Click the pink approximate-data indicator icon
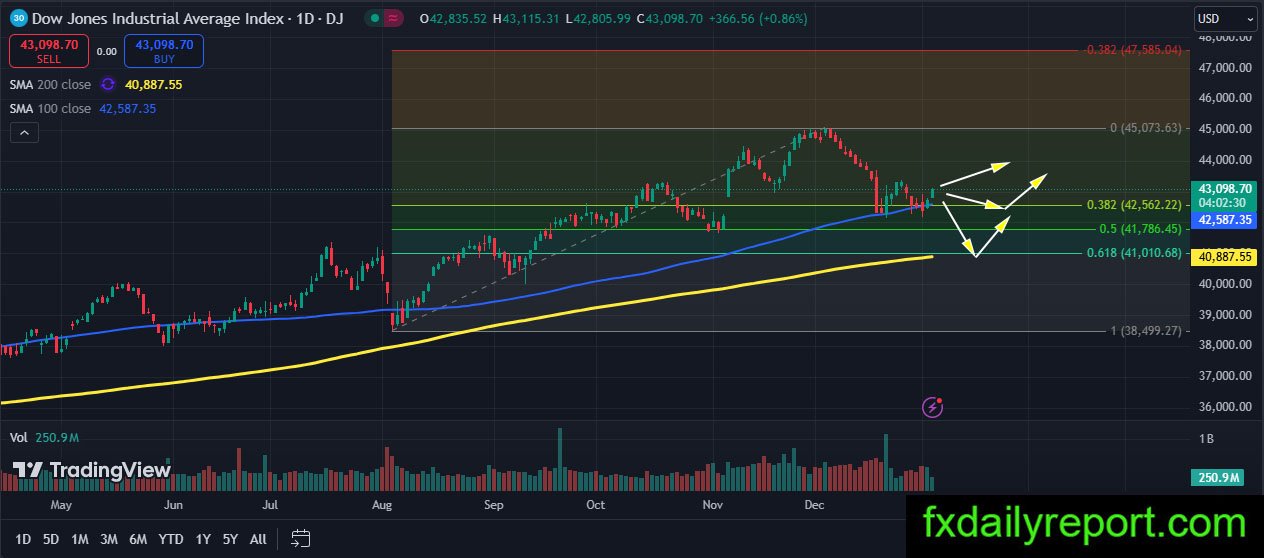This screenshot has width=1264, height=558. click(x=393, y=19)
